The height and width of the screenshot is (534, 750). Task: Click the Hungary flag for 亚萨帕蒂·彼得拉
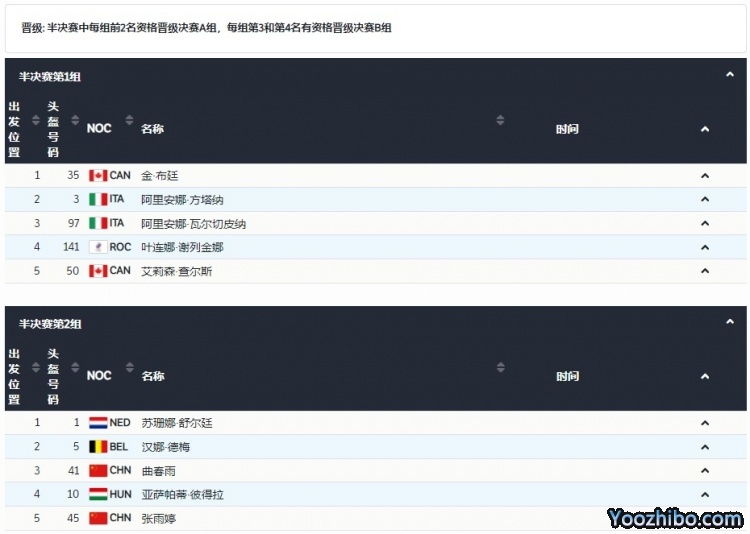pos(98,494)
